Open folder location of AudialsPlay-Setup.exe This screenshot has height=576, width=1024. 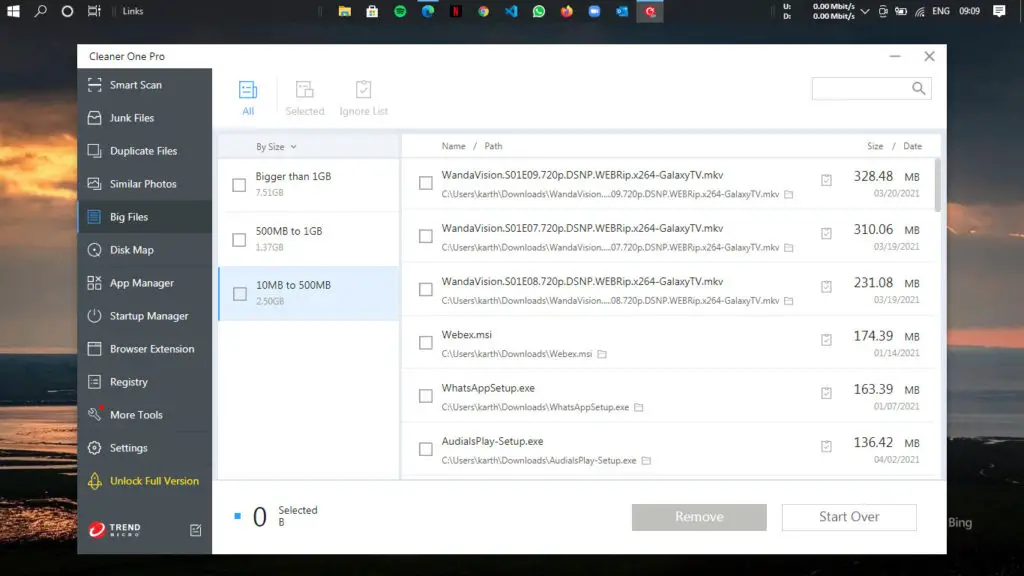[x=646, y=460]
